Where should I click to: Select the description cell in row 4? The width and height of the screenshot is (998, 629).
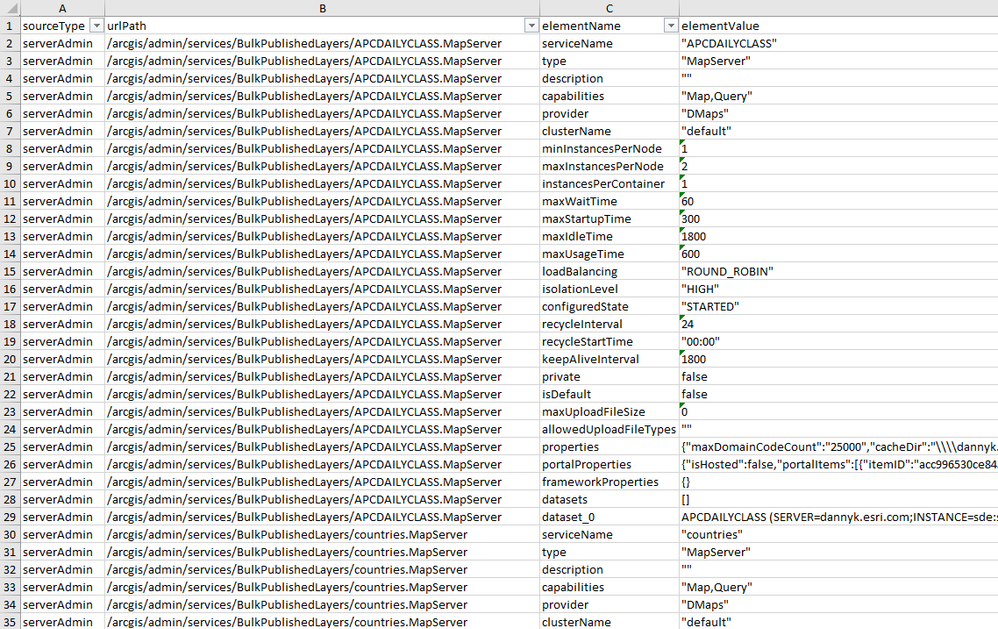click(609, 79)
